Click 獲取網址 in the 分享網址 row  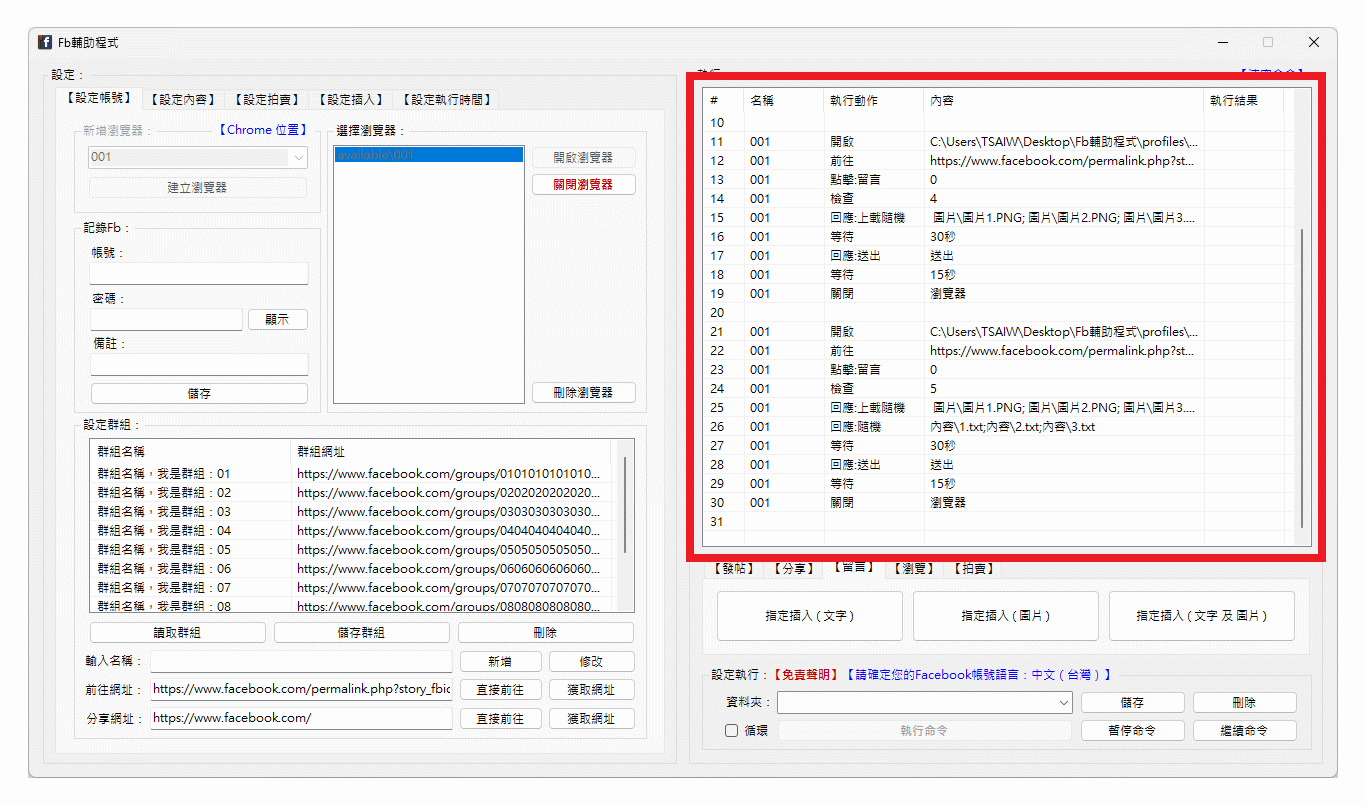(591, 718)
